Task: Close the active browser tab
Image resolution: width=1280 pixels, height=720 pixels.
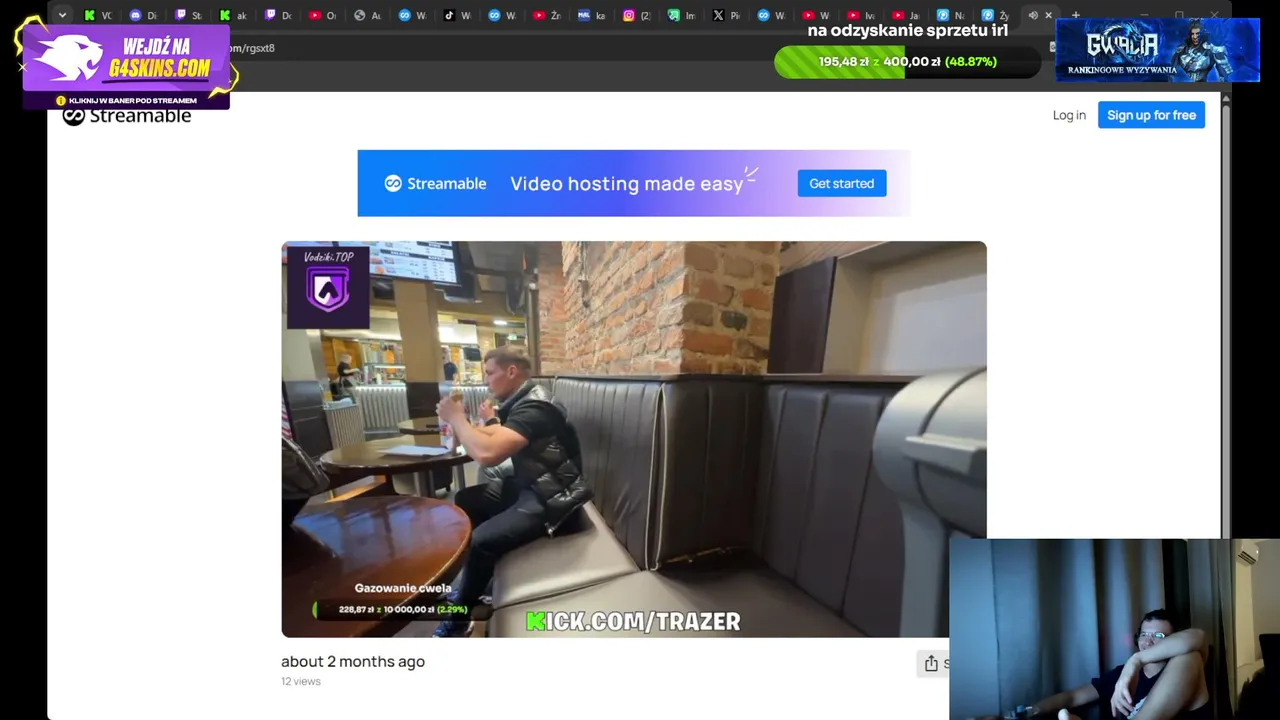Action: coord(1048,15)
